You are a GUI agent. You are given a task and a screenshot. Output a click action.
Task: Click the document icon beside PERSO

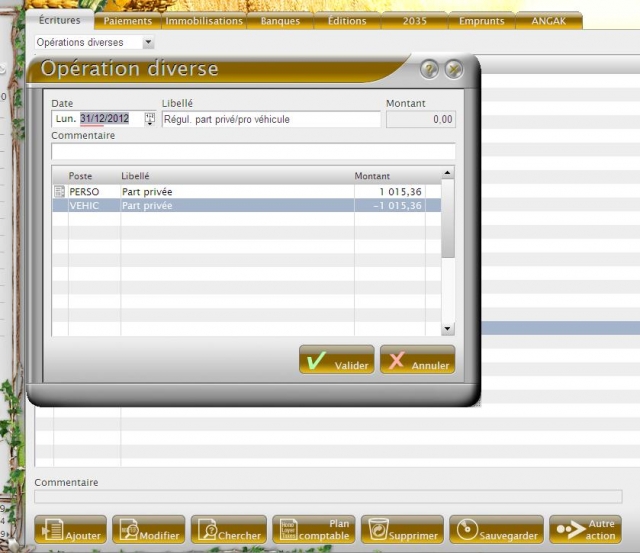[59, 191]
